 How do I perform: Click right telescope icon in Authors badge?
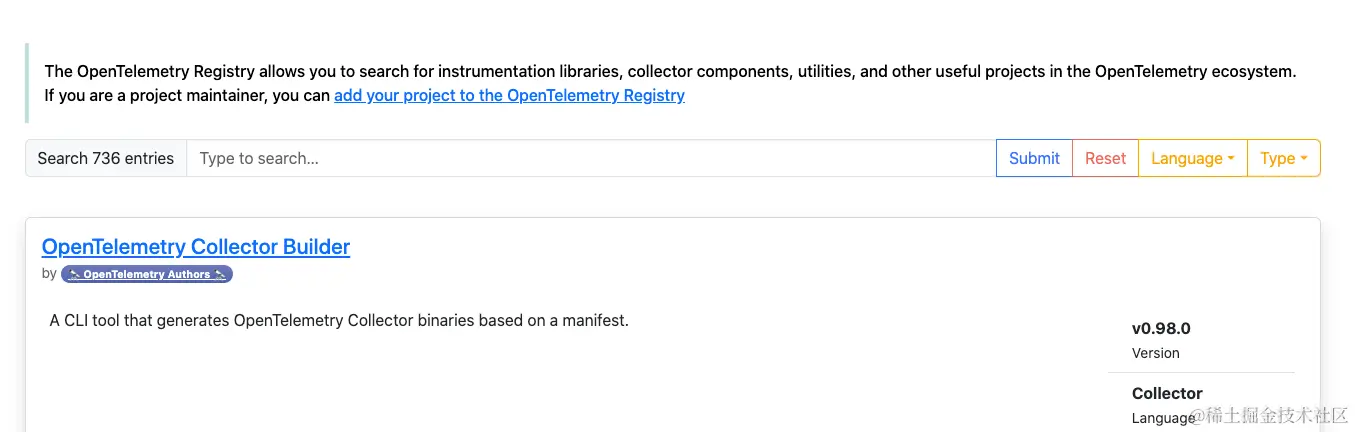(x=221, y=274)
